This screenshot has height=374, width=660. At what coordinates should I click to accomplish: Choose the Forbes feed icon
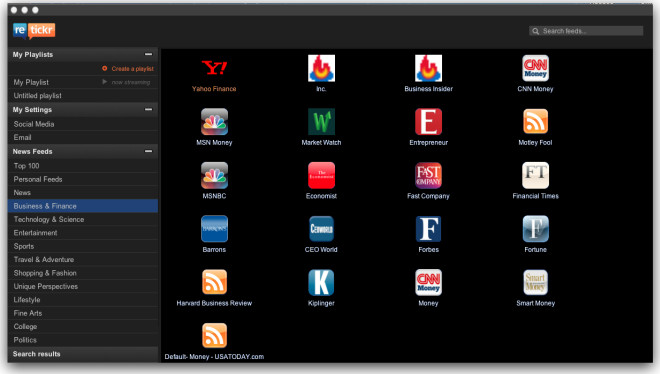click(428, 228)
